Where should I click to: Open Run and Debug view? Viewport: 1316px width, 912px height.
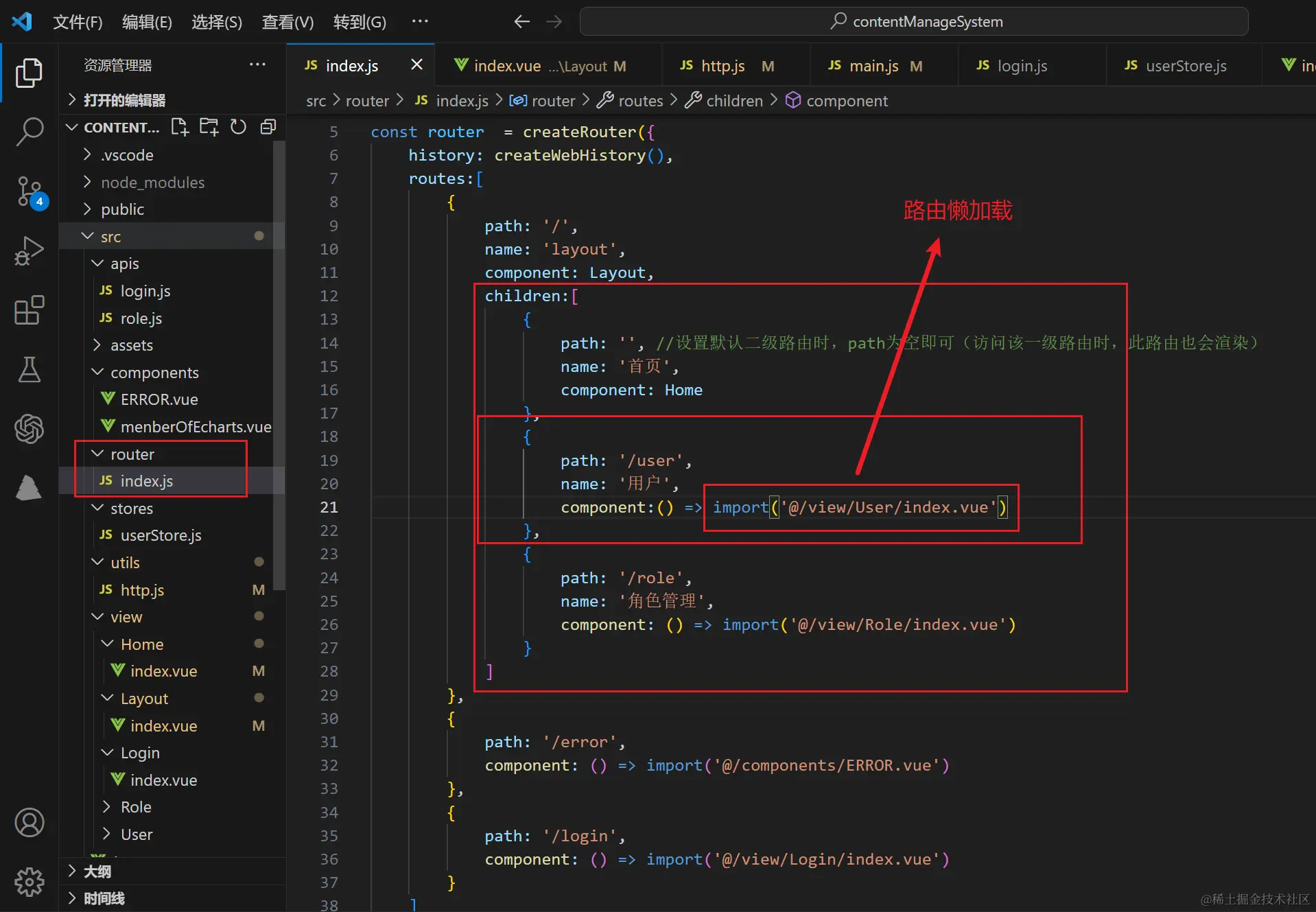click(29, 250)
